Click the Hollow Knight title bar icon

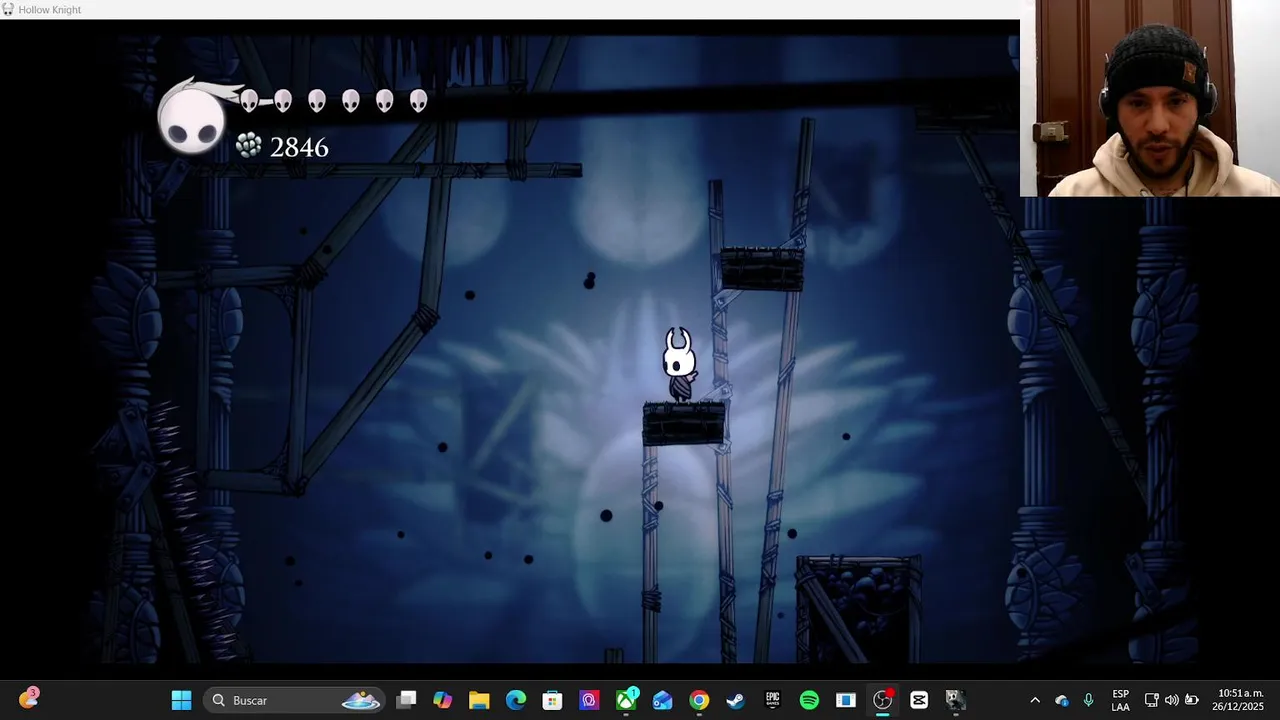(8, 9)
